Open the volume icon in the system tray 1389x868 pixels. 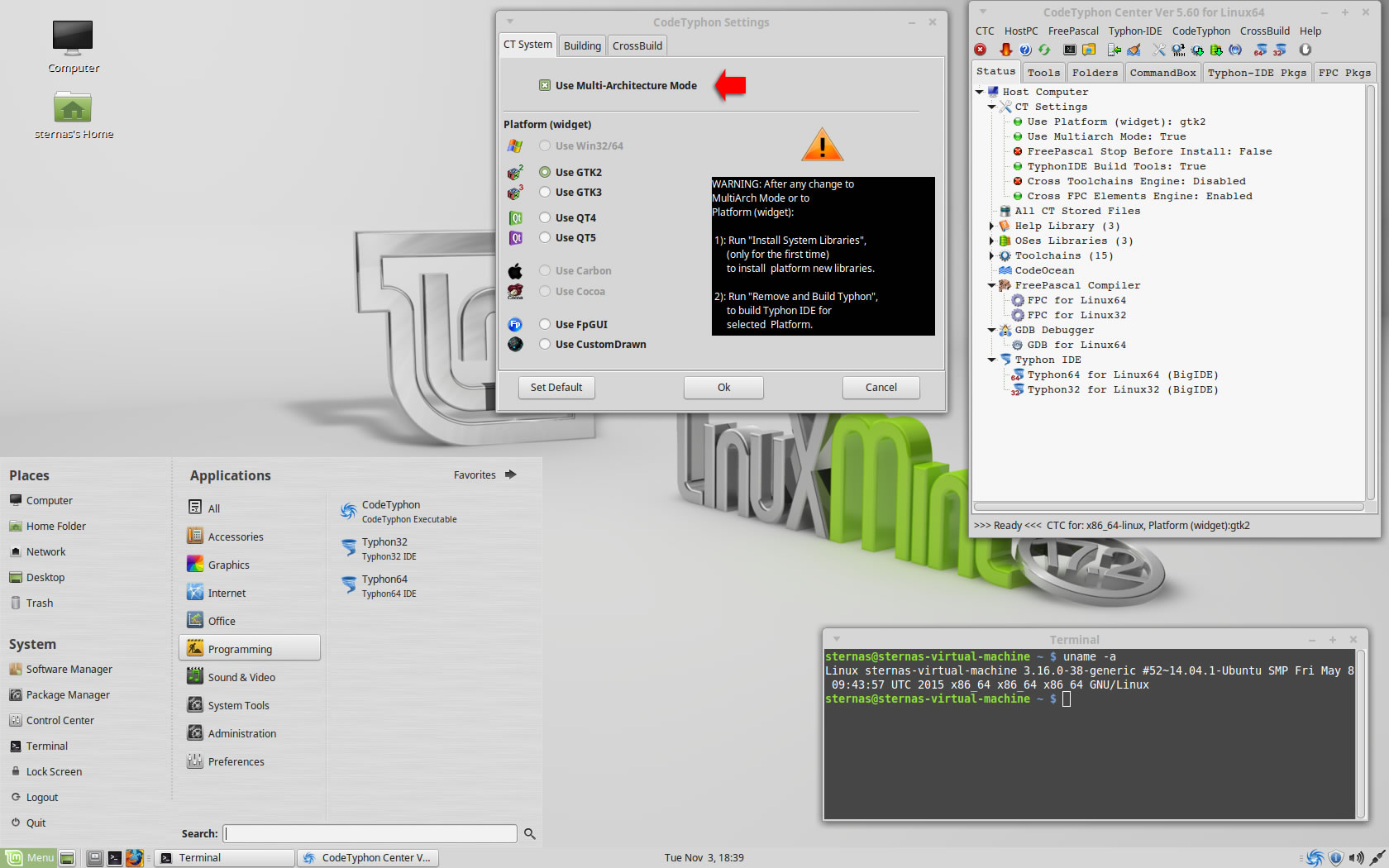pos(1356,858)
